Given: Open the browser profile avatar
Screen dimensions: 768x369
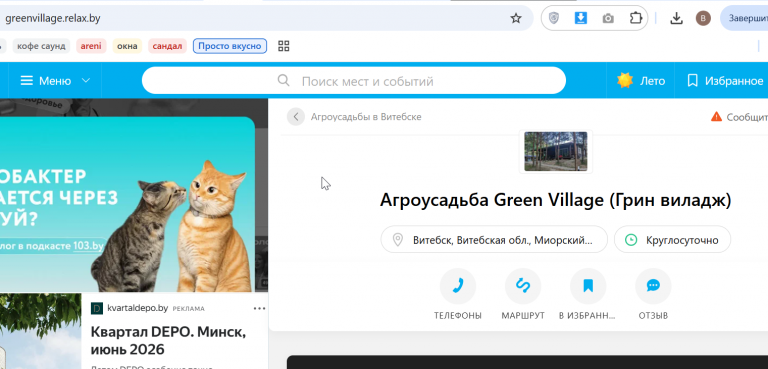Looking at the screenshot, I should [703, 19].
